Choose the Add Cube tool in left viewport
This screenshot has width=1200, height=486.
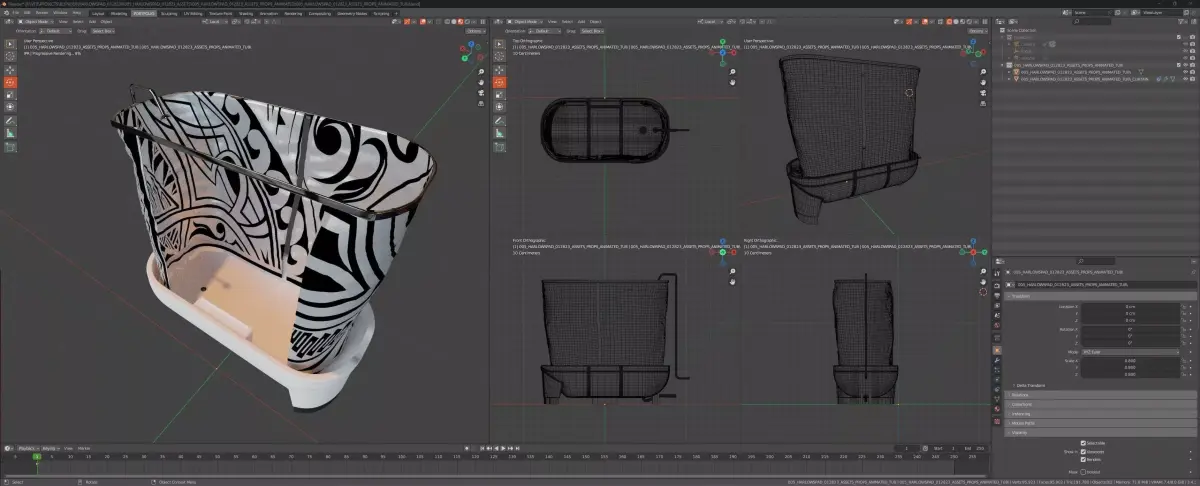(10, 147)
